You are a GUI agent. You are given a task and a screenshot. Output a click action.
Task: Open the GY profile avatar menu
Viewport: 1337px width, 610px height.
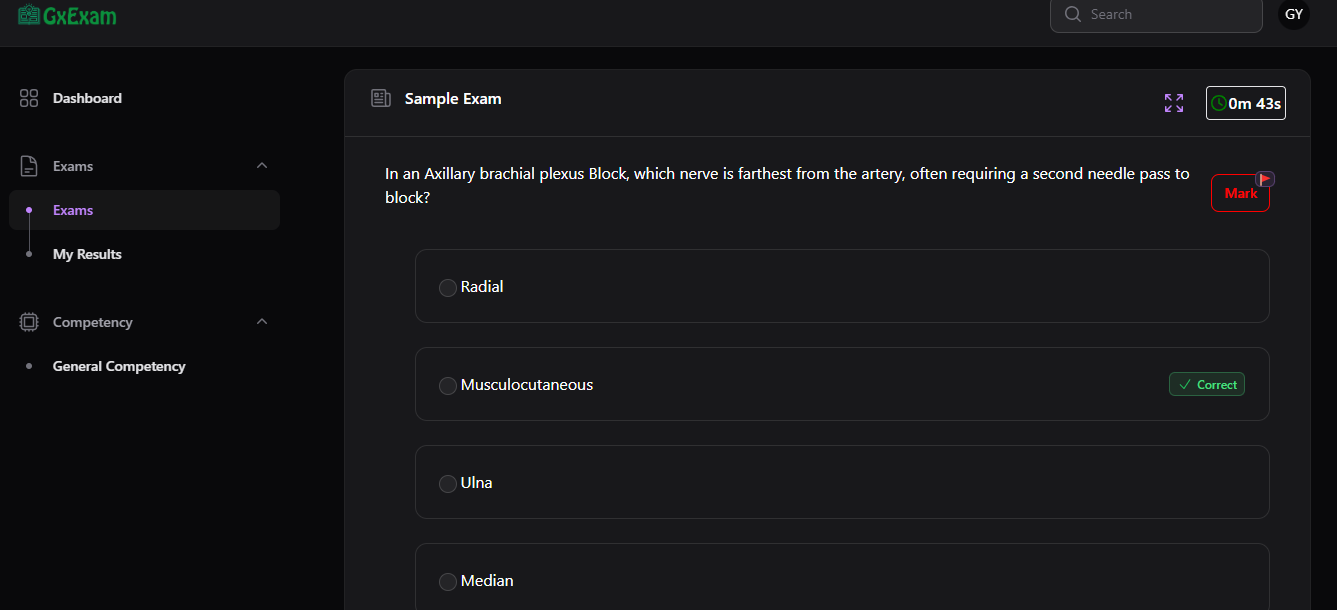click(x=1293, y=14)
